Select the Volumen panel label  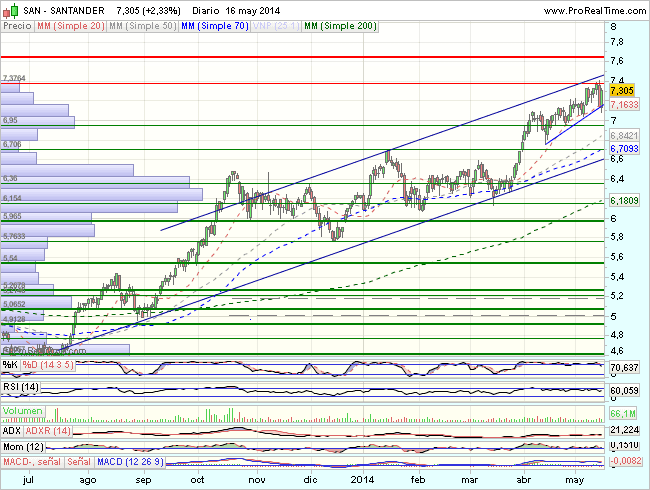pyautogui.click(x=24, y=411)
